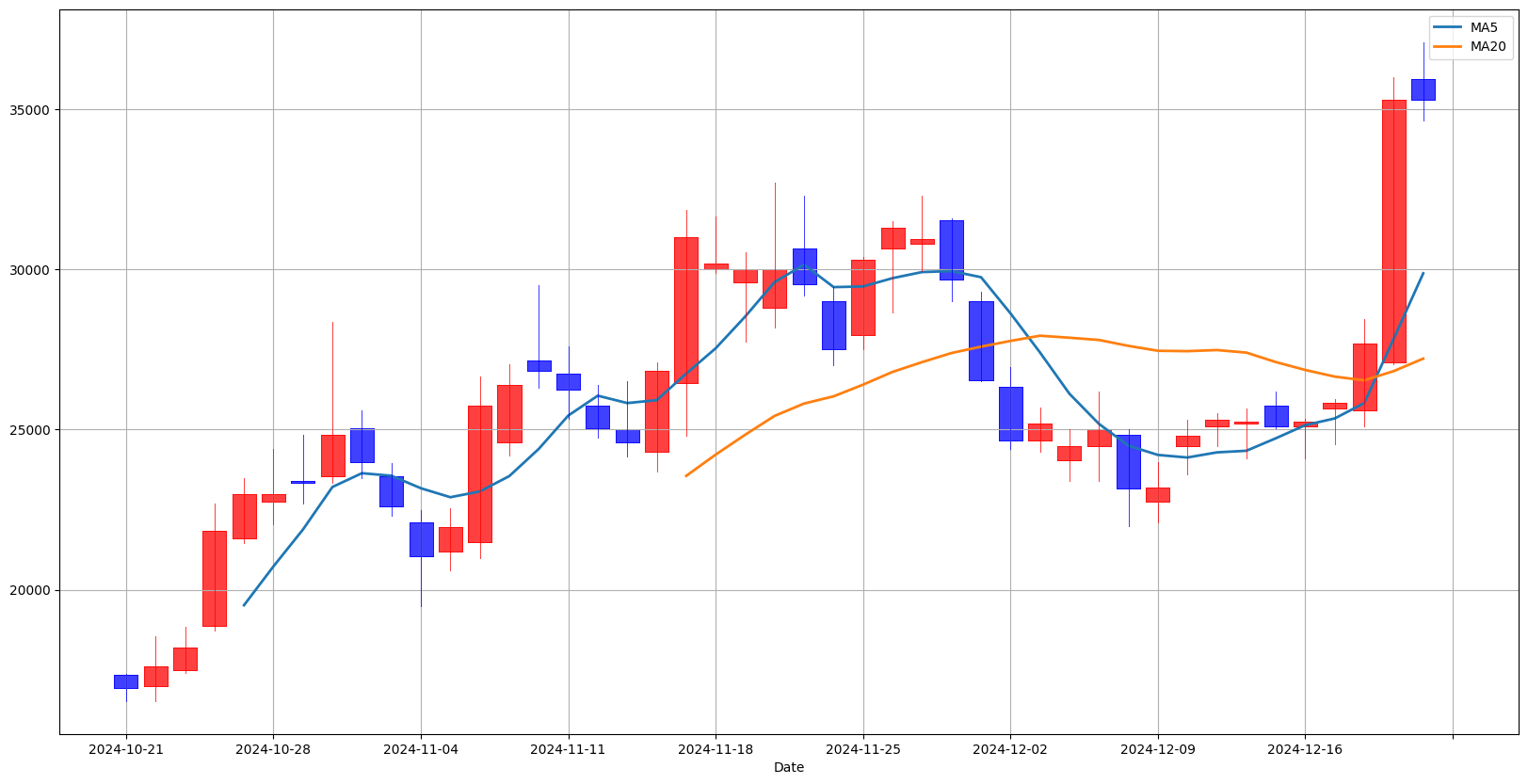This screenshot has height=784, width=1528.
Task: Click the MA20 legend label
Action: pyautogui.click(x=1488, y=46)
